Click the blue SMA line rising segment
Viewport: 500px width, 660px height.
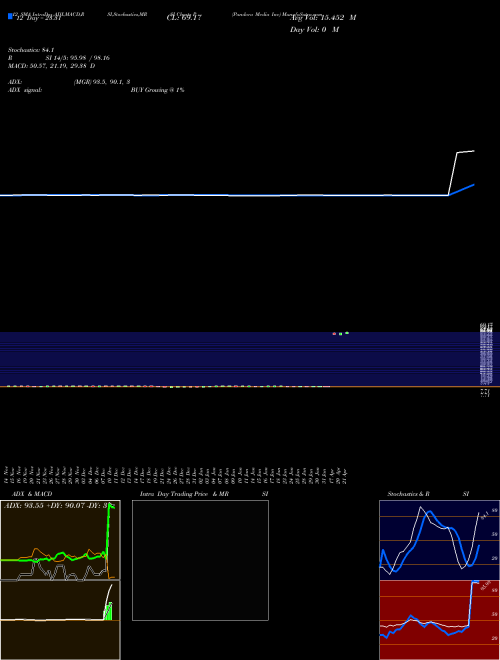[461, 190]
